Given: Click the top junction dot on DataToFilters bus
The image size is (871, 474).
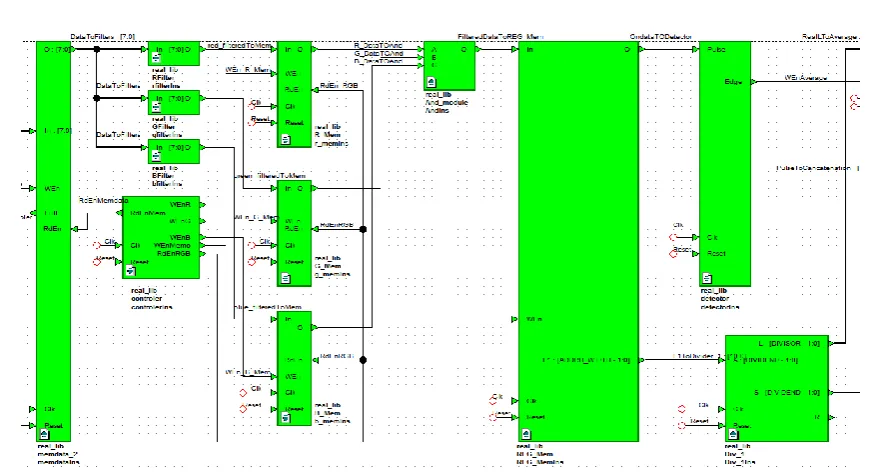Looking at the screenshot, I should [x=97, y=49].
